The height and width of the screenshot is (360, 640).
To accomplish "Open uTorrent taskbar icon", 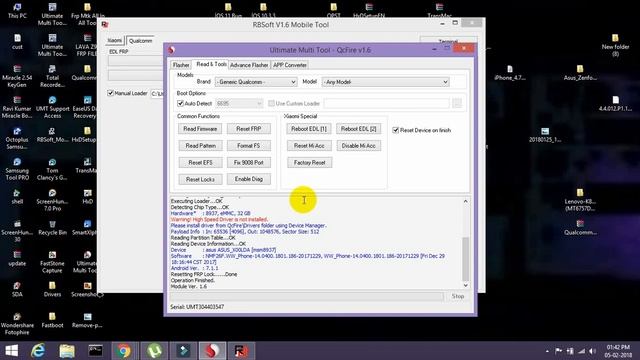I will coord(154,351).
